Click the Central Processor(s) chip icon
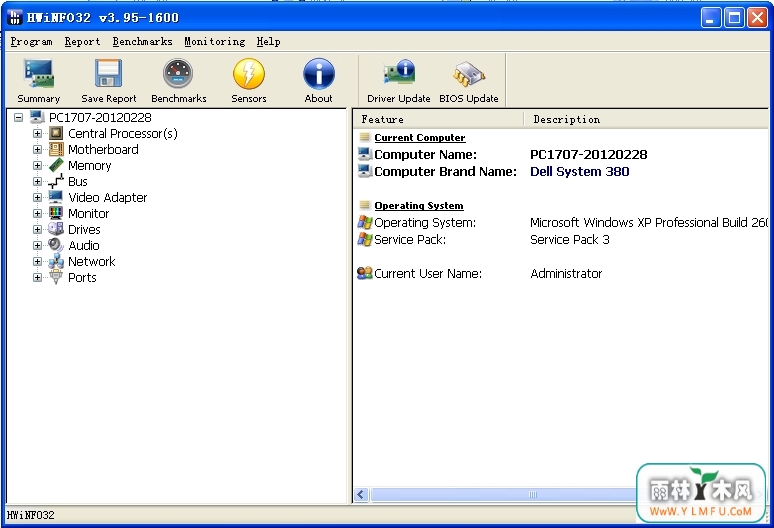Screen dimensions: 774x528 [x=56, y=133]
